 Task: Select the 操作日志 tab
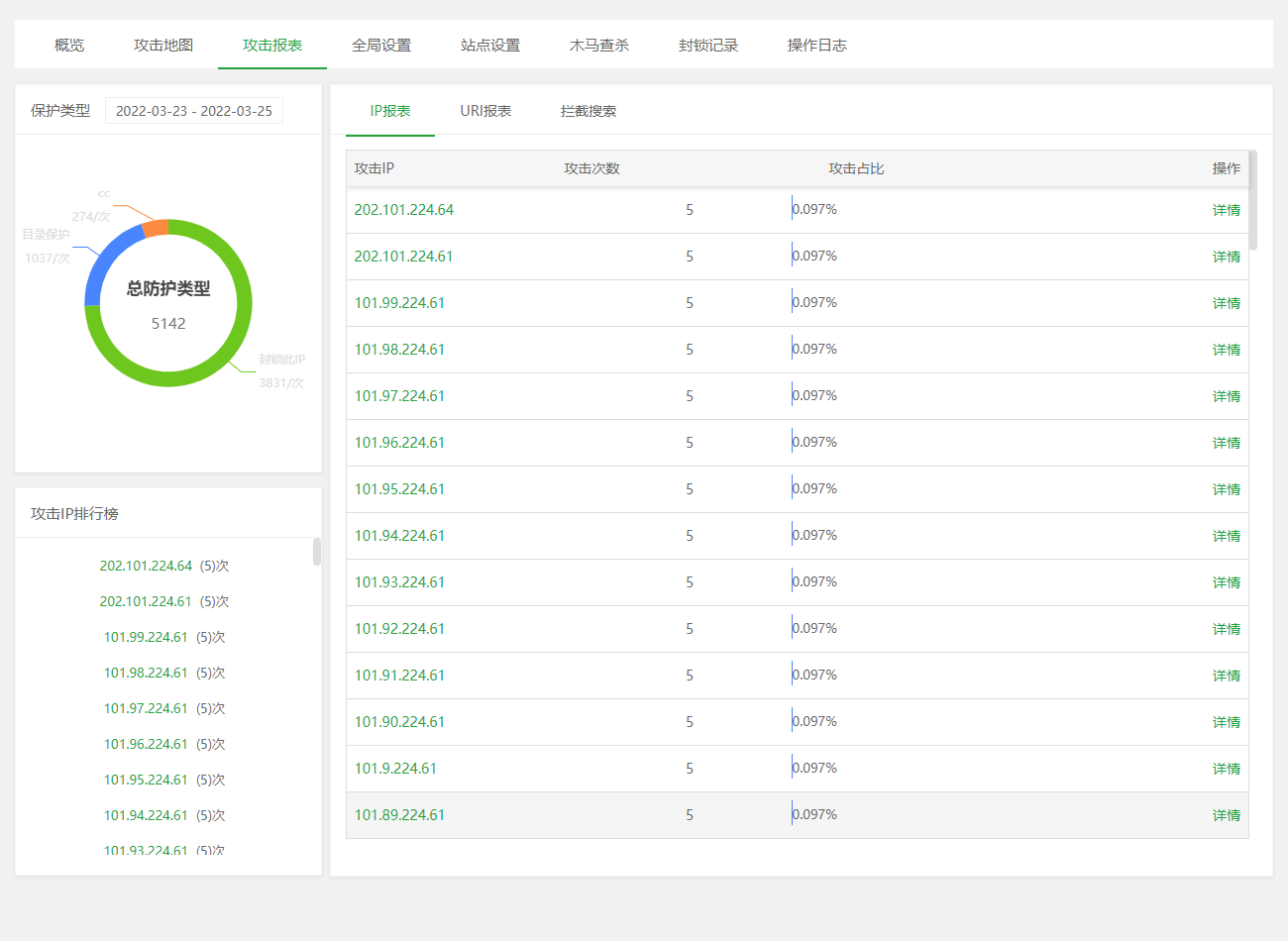[817, 46]
